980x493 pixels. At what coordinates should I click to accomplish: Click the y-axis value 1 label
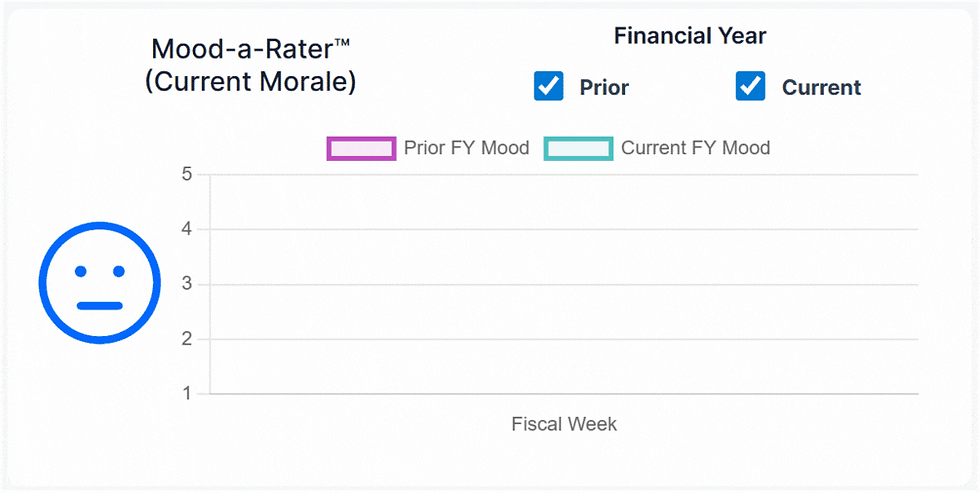click(x=187, y=394)
